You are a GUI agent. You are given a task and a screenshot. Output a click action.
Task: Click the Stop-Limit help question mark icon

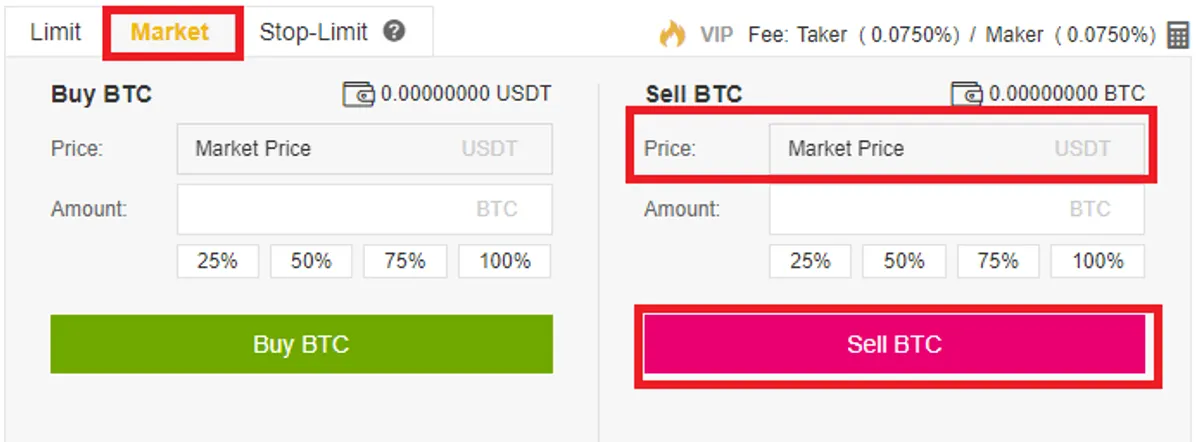click(394, 31)
